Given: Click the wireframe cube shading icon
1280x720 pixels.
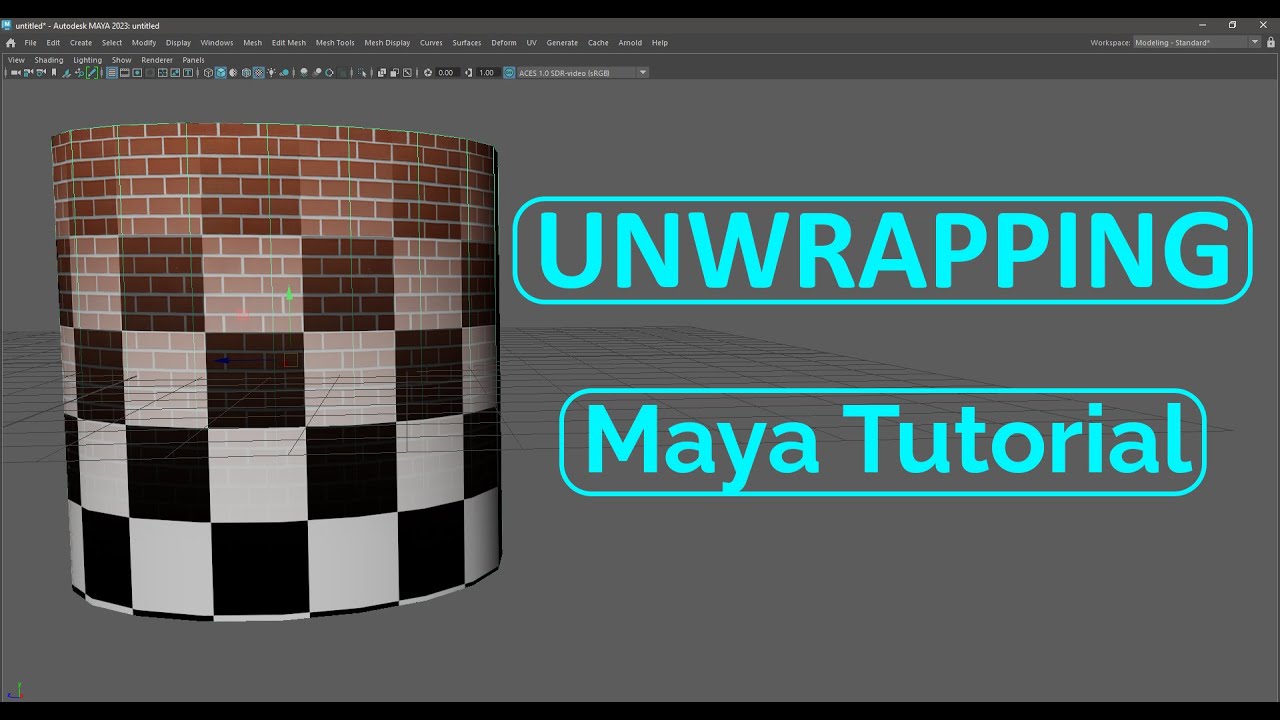Looking at the screenshot, I should (208, 72).
